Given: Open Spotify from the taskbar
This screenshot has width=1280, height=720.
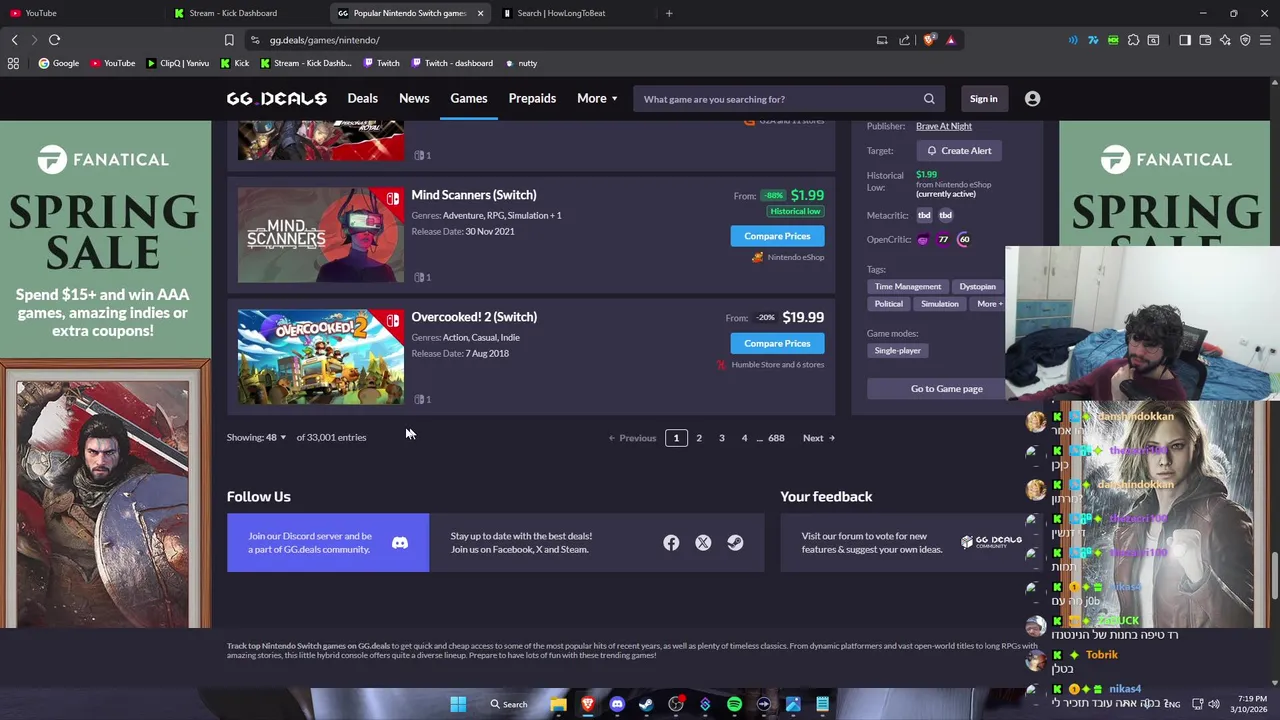Looking at the screenshot, I should point(735,704).
